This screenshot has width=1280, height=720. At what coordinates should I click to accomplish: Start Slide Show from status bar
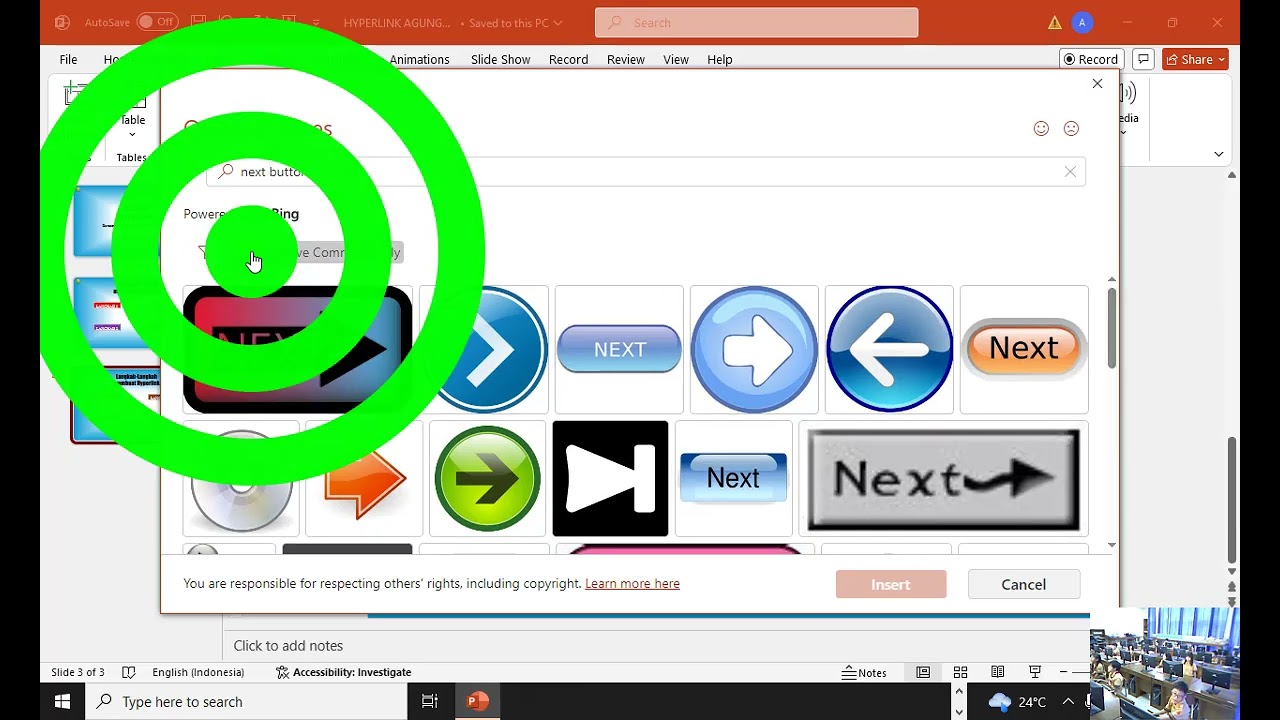[x=1035, y=672]
